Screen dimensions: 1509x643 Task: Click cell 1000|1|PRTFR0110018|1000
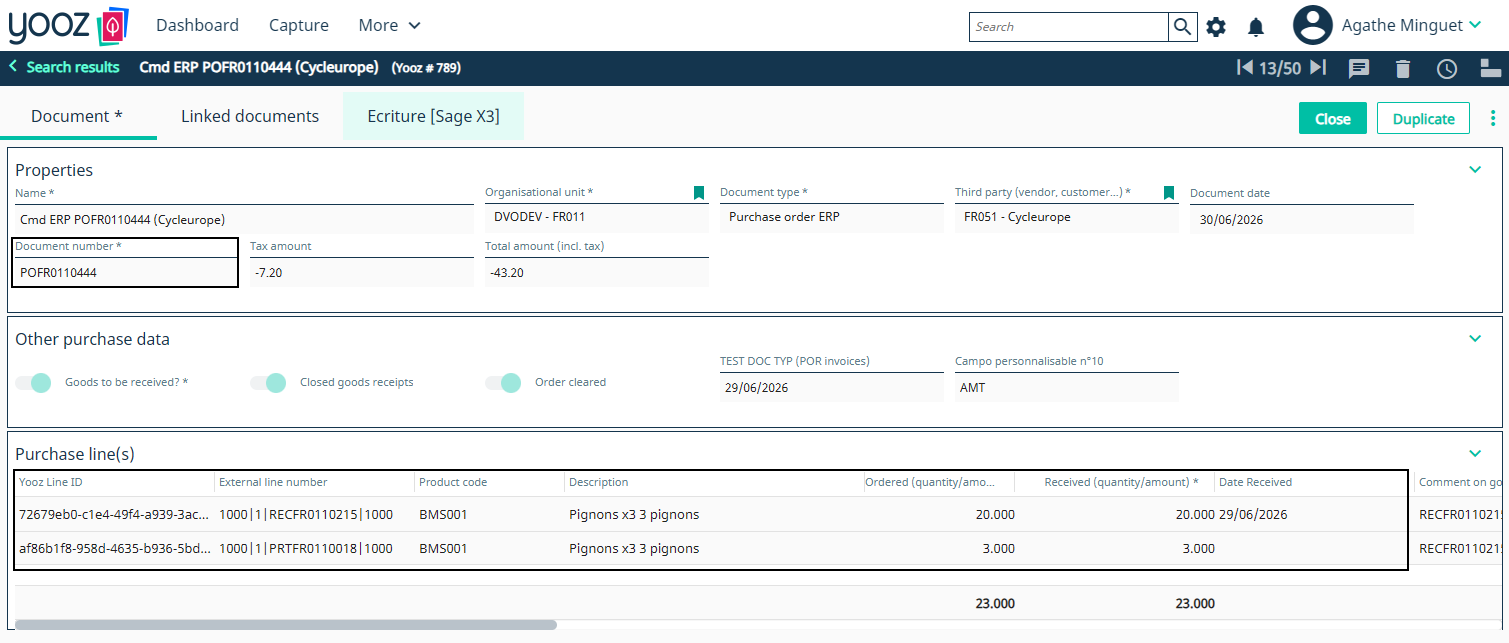(x=315, y=548)
